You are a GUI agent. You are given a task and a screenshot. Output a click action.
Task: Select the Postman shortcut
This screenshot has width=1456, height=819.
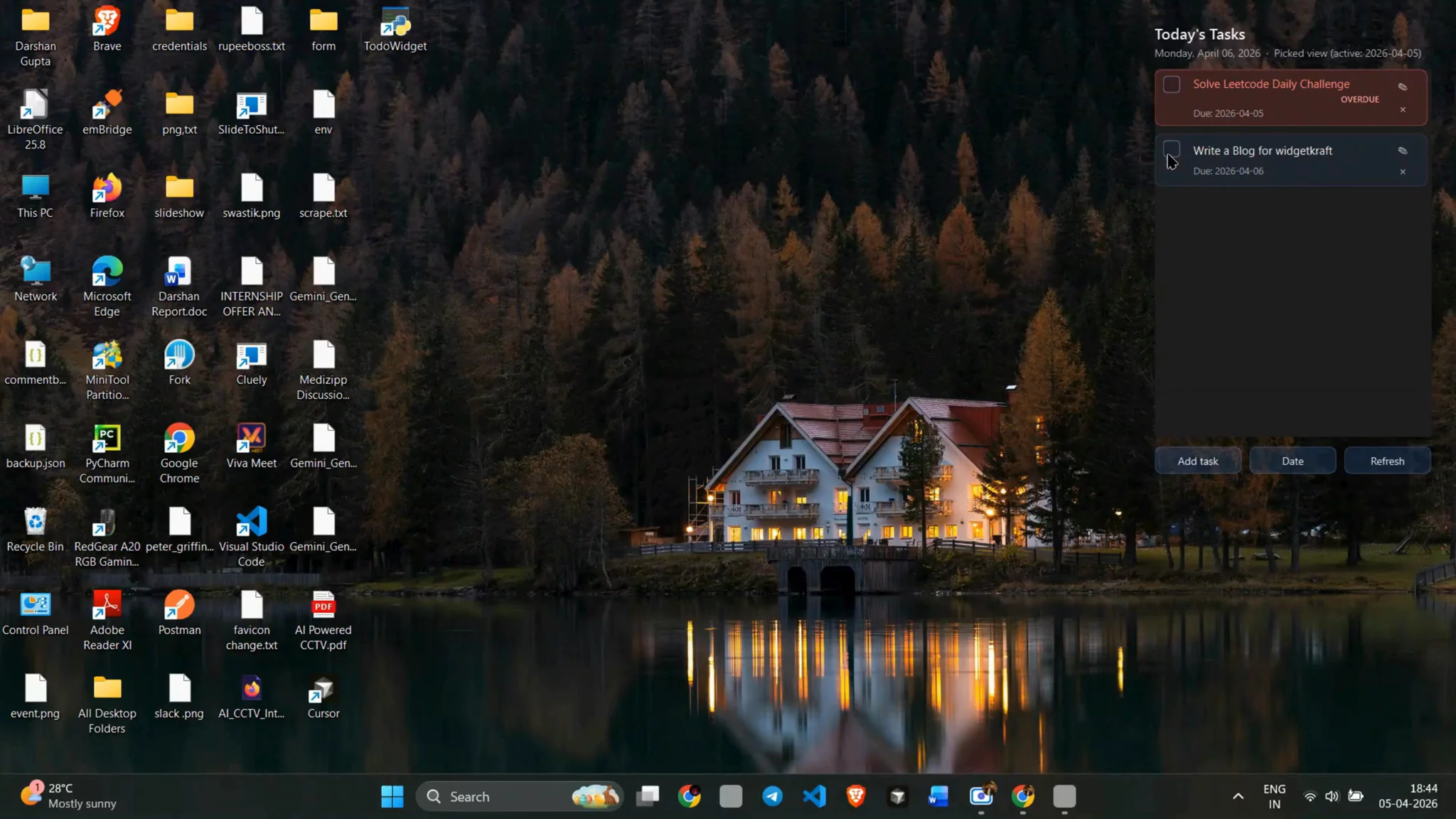tap(179, 614)
